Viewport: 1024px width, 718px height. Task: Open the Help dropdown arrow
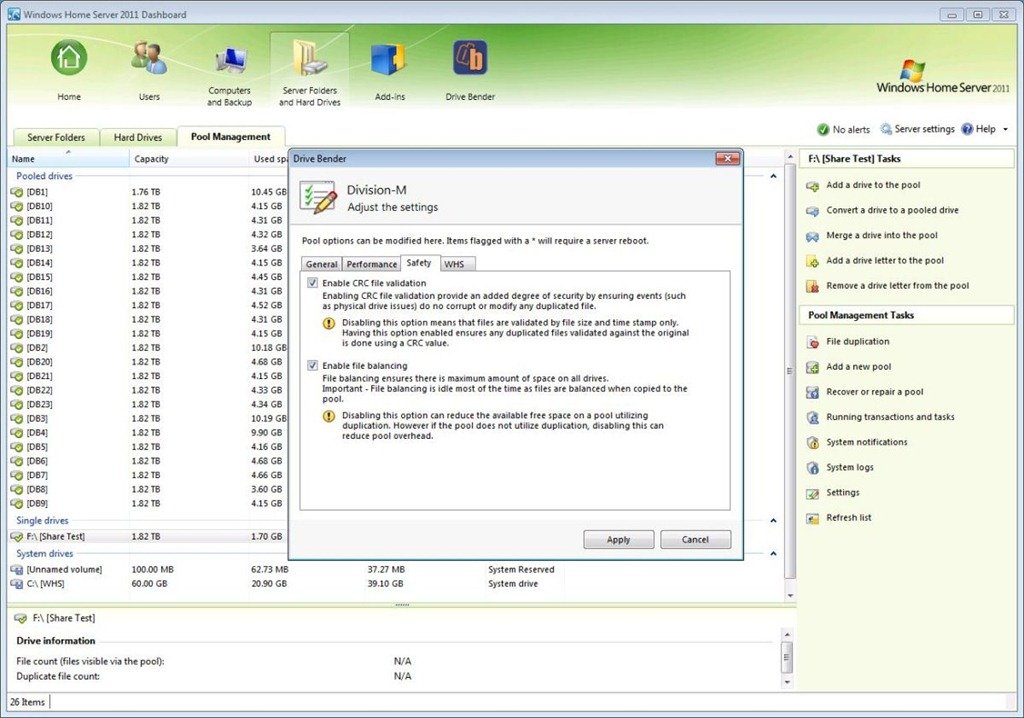(x=1005, y=129)
